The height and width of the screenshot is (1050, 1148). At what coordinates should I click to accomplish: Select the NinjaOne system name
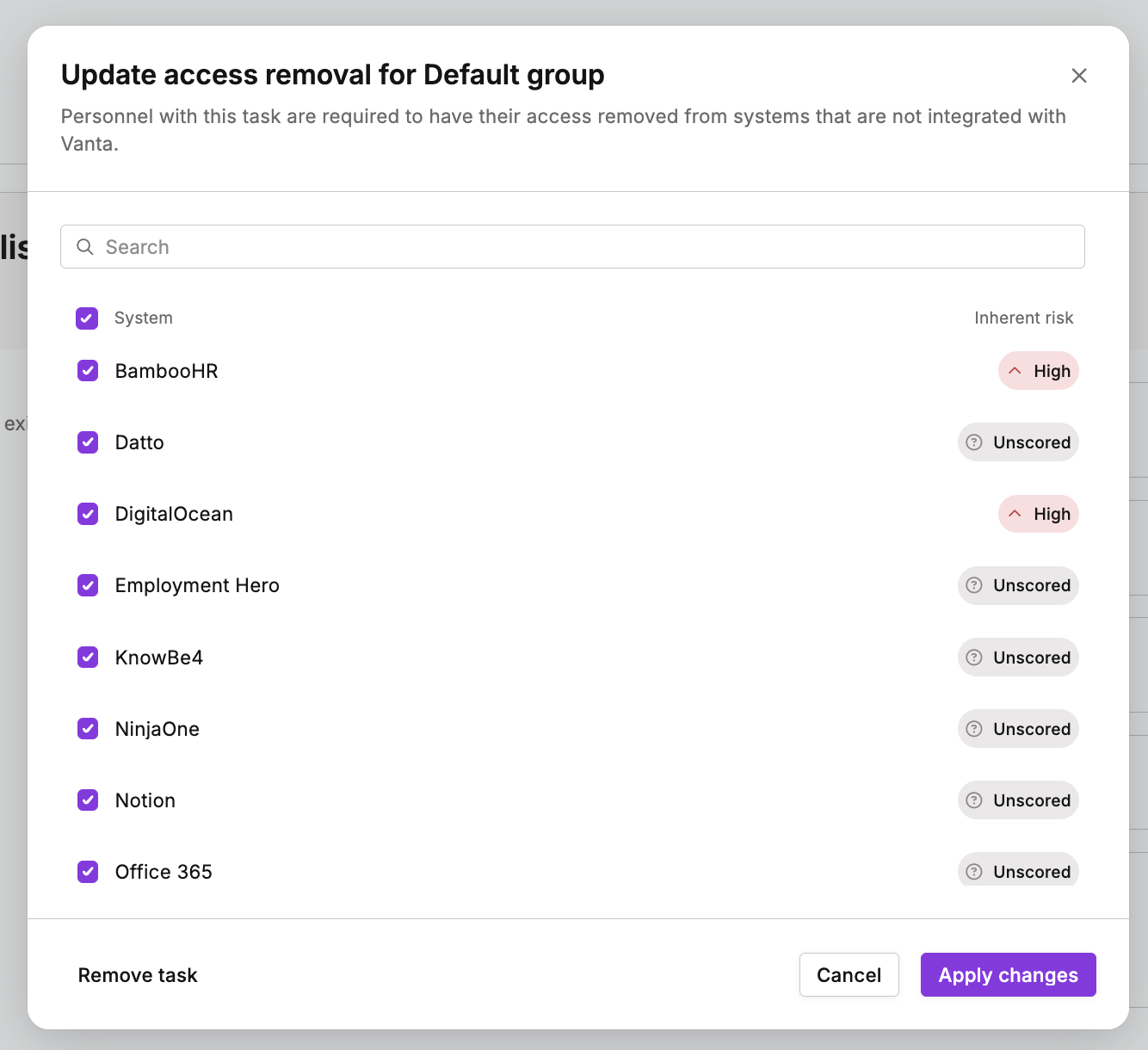point(157,729)
